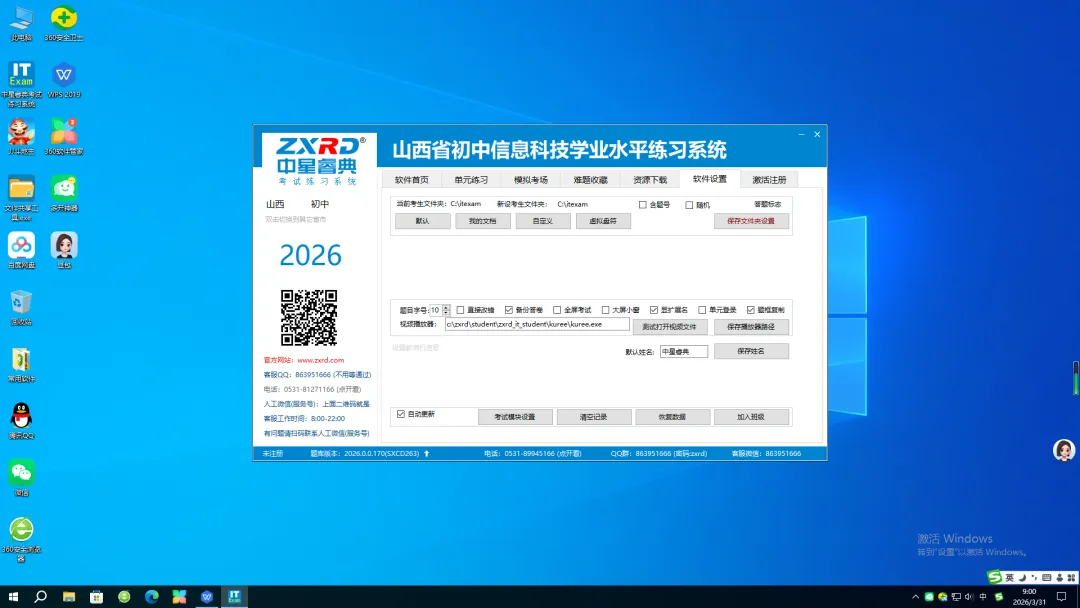Click the 题目字号 value field

click(436, 310)
